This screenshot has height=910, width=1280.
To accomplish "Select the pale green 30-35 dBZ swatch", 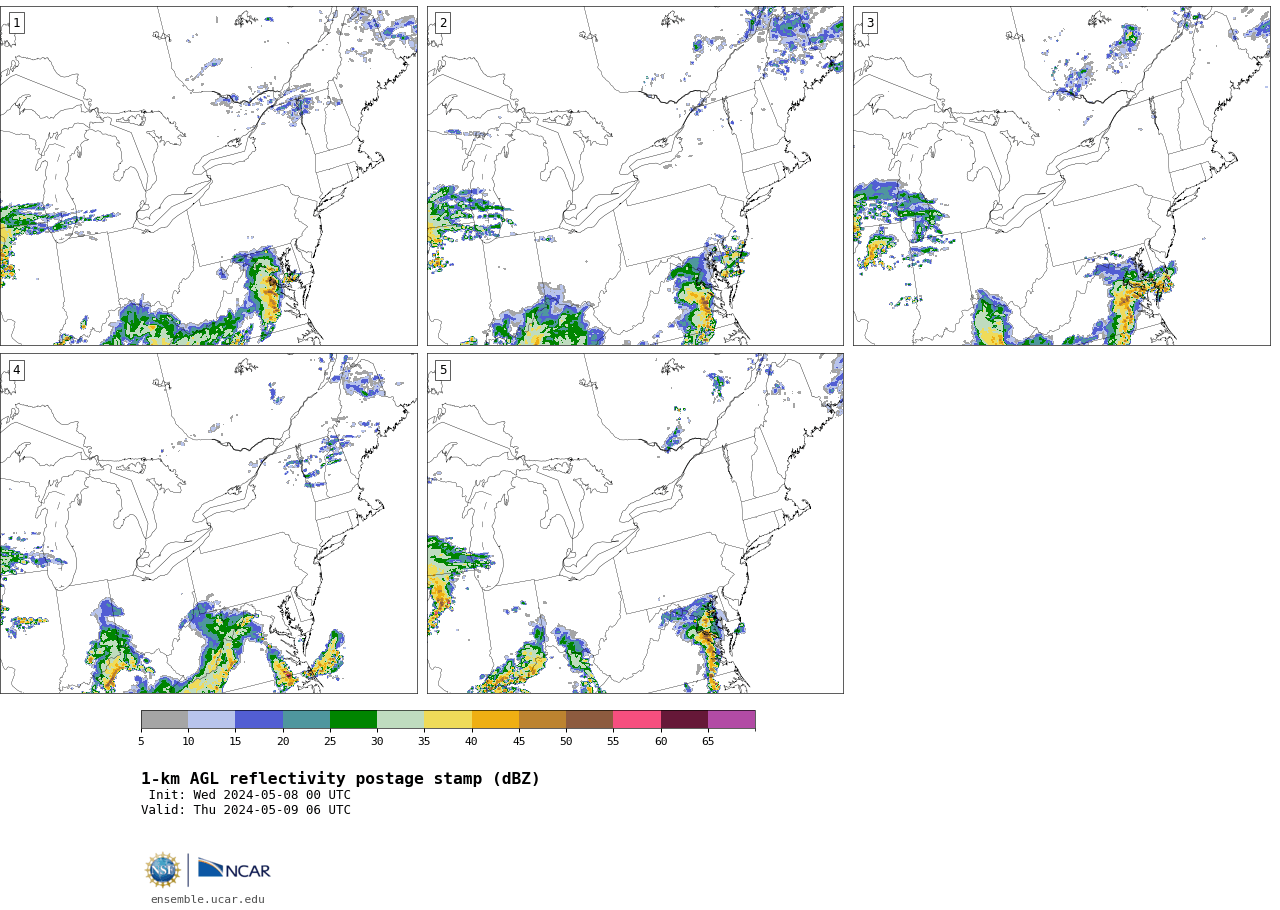I will tap(400, 720).
